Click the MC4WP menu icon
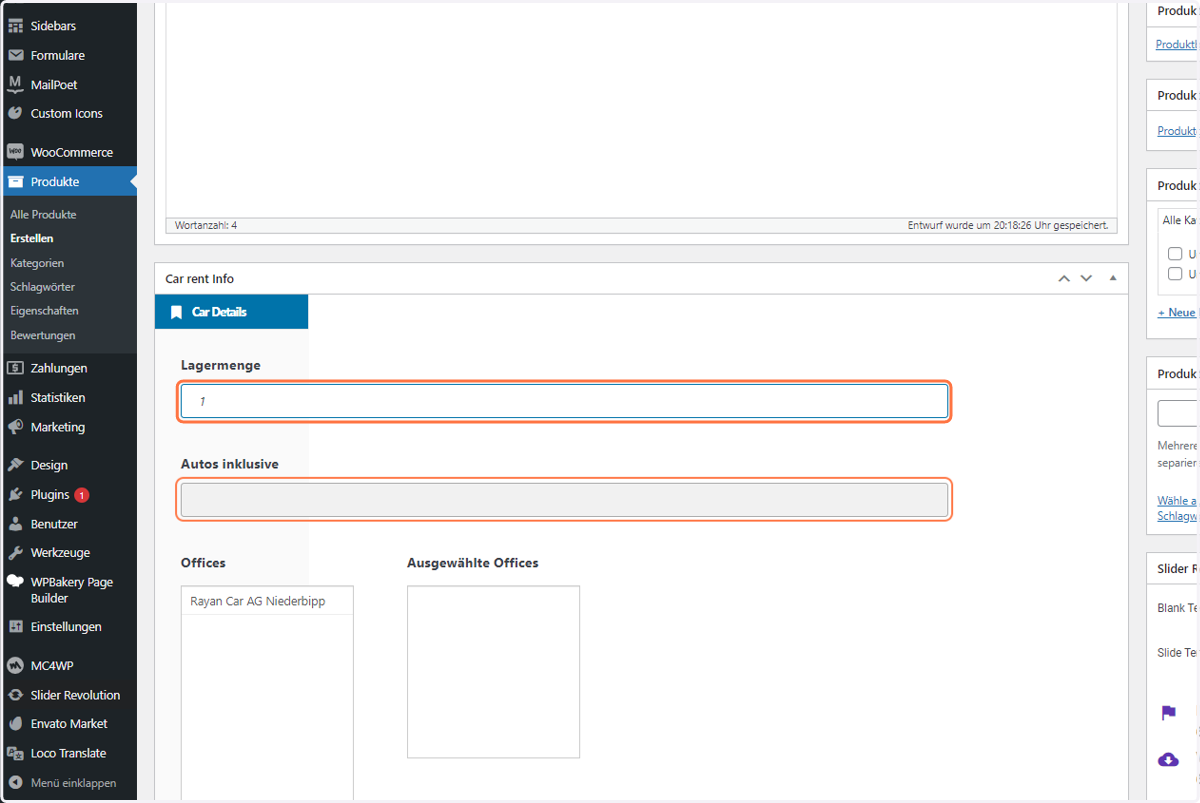This screenshot has height=803, width=1200. coord(15,665)
